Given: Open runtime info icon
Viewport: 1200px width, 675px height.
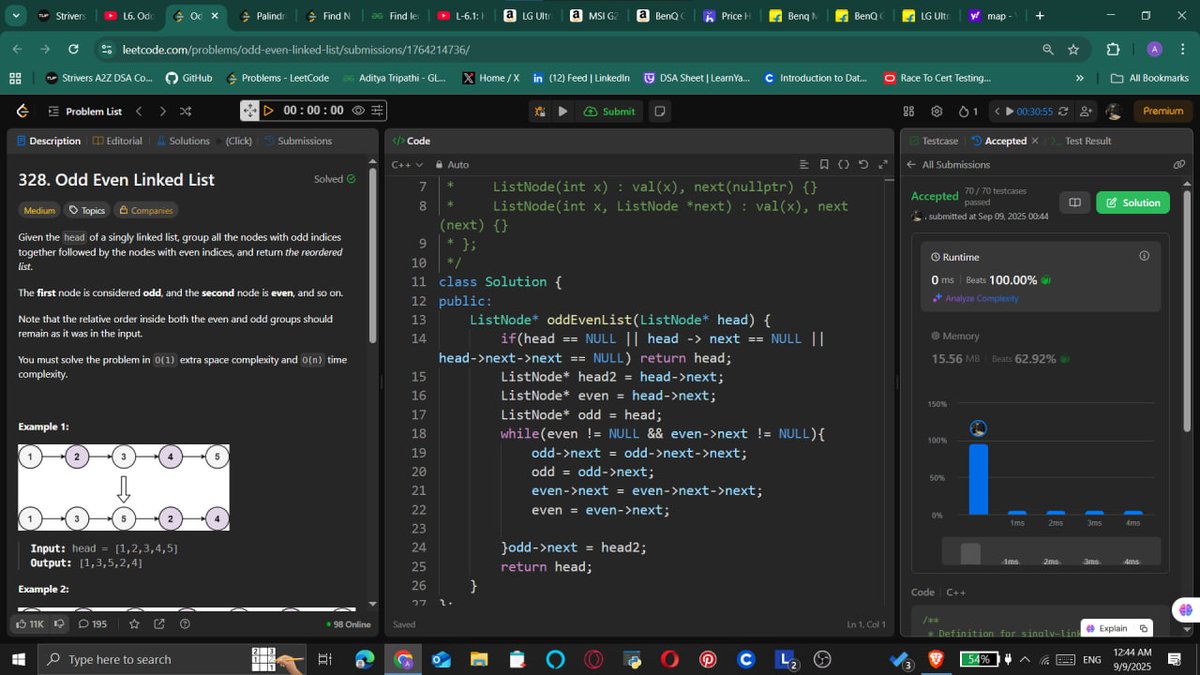Looking at the screenshot, I should (1144, 256).
